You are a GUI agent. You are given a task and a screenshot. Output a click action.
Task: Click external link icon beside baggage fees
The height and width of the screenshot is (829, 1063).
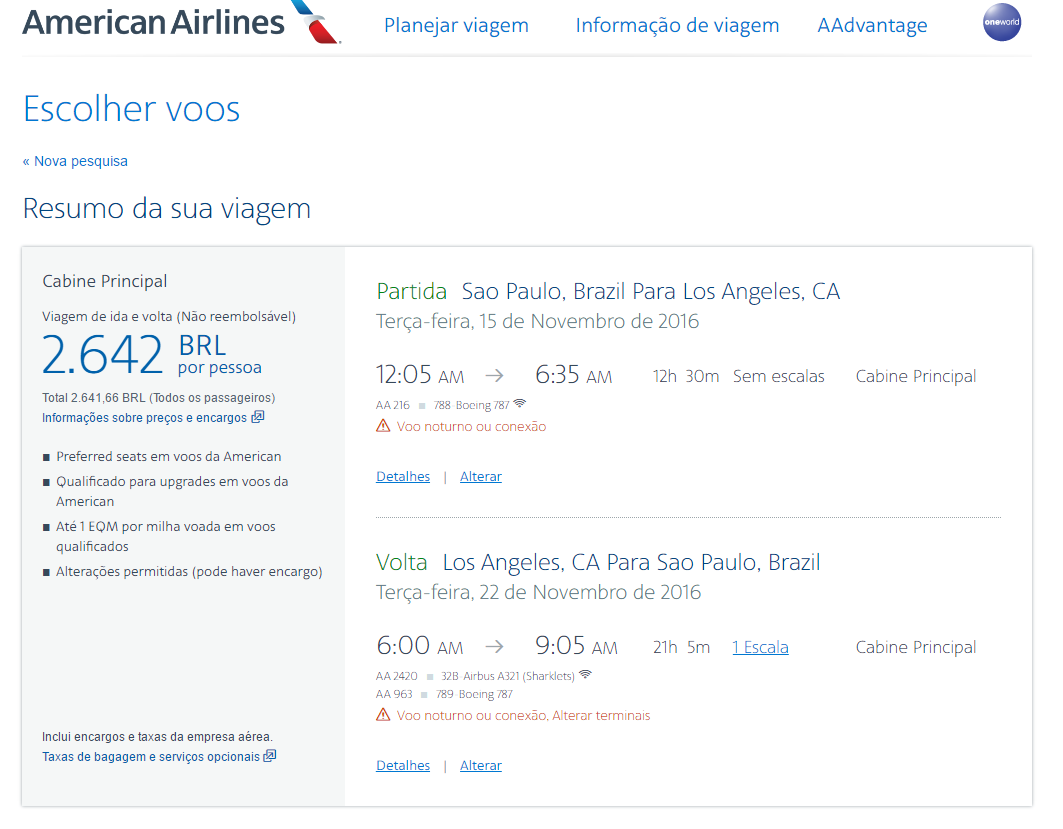click(x=269, y=756)
